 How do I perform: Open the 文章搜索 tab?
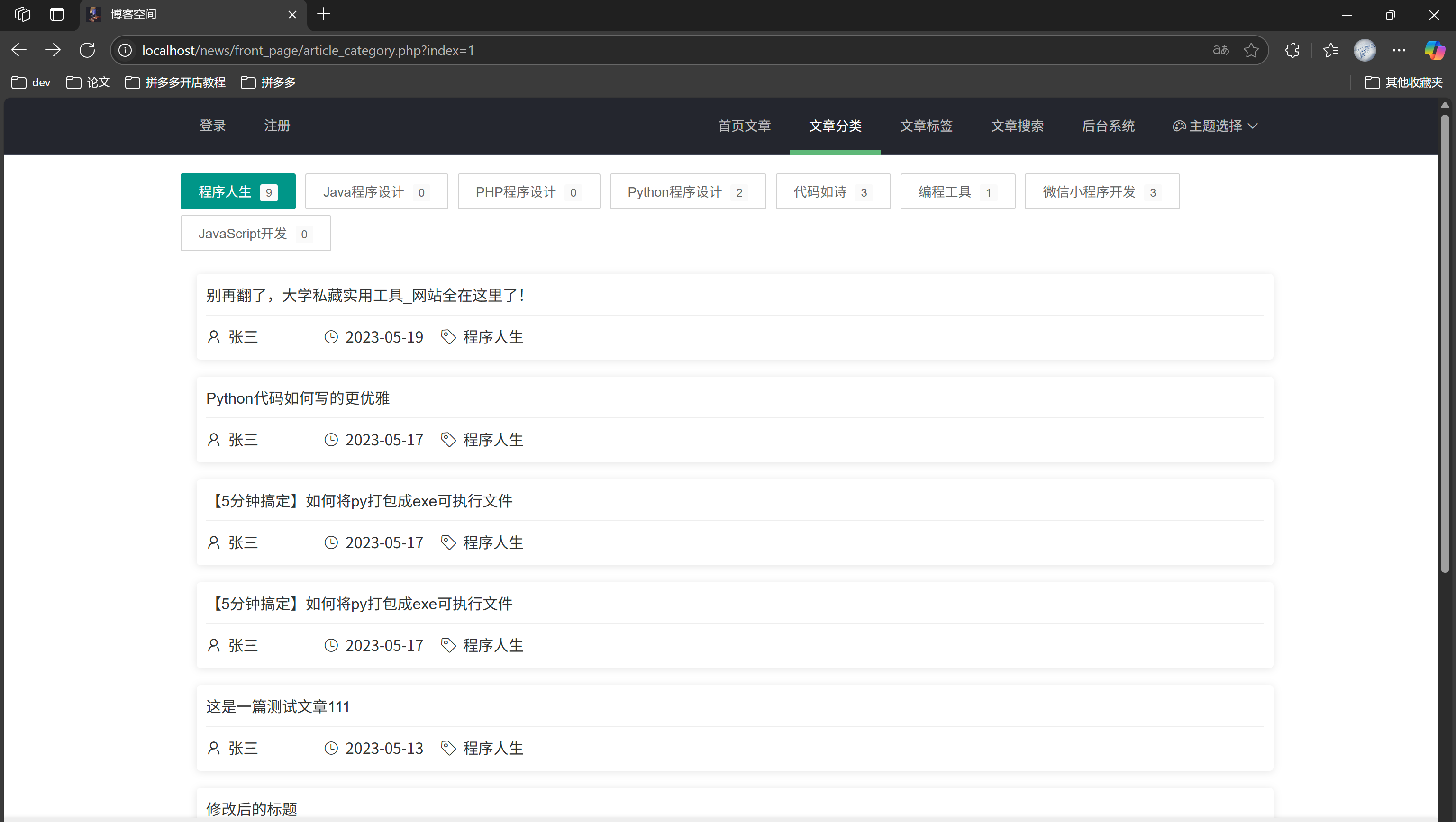1017,126
